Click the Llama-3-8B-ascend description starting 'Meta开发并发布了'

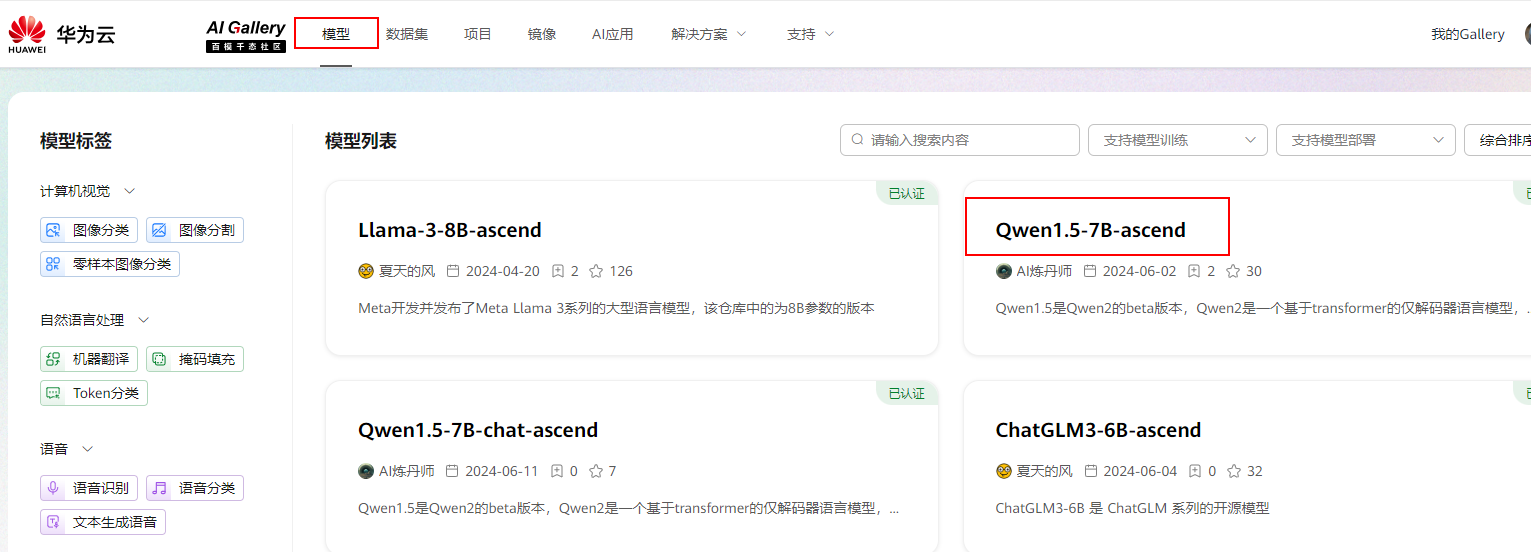[616, 308]
